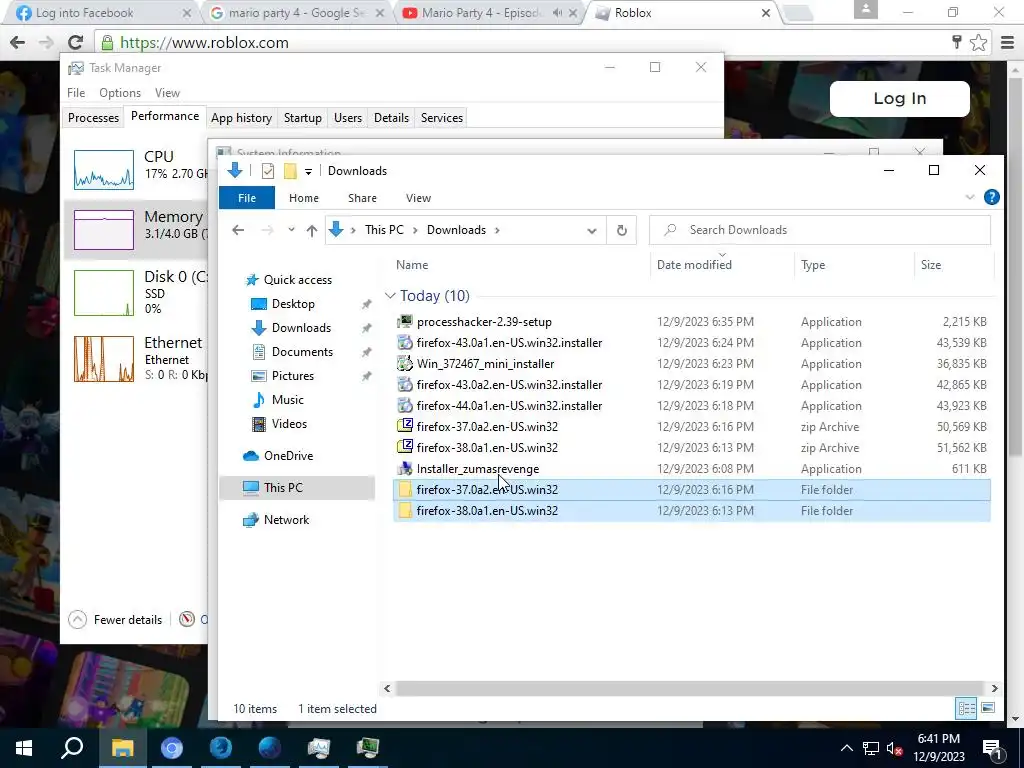The image size is (1024, 768).
Task: Open Startup tab in Task Manager
Action: [x=302, y=118]
